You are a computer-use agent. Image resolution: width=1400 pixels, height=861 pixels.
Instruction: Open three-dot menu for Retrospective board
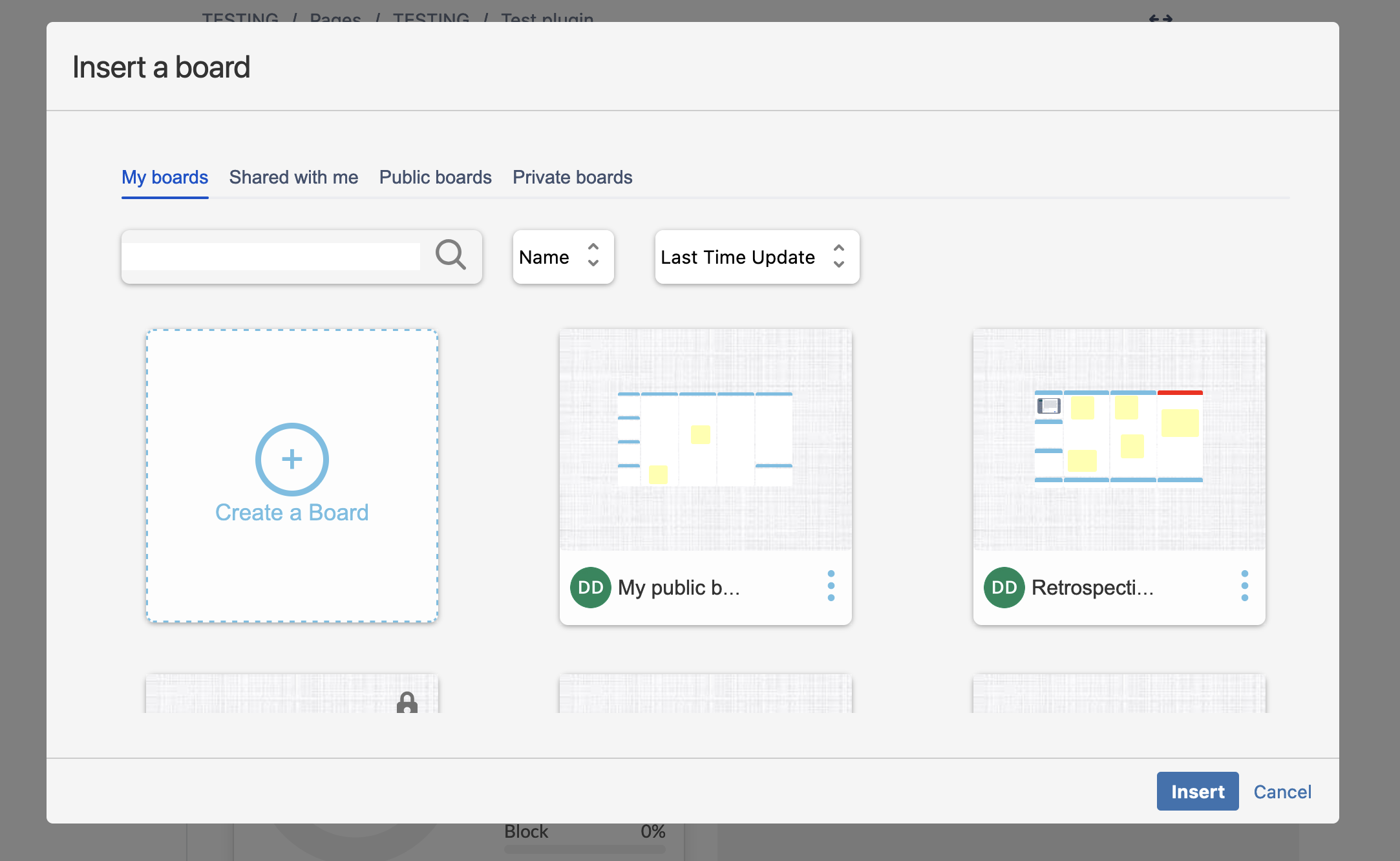coord(1244,586)
